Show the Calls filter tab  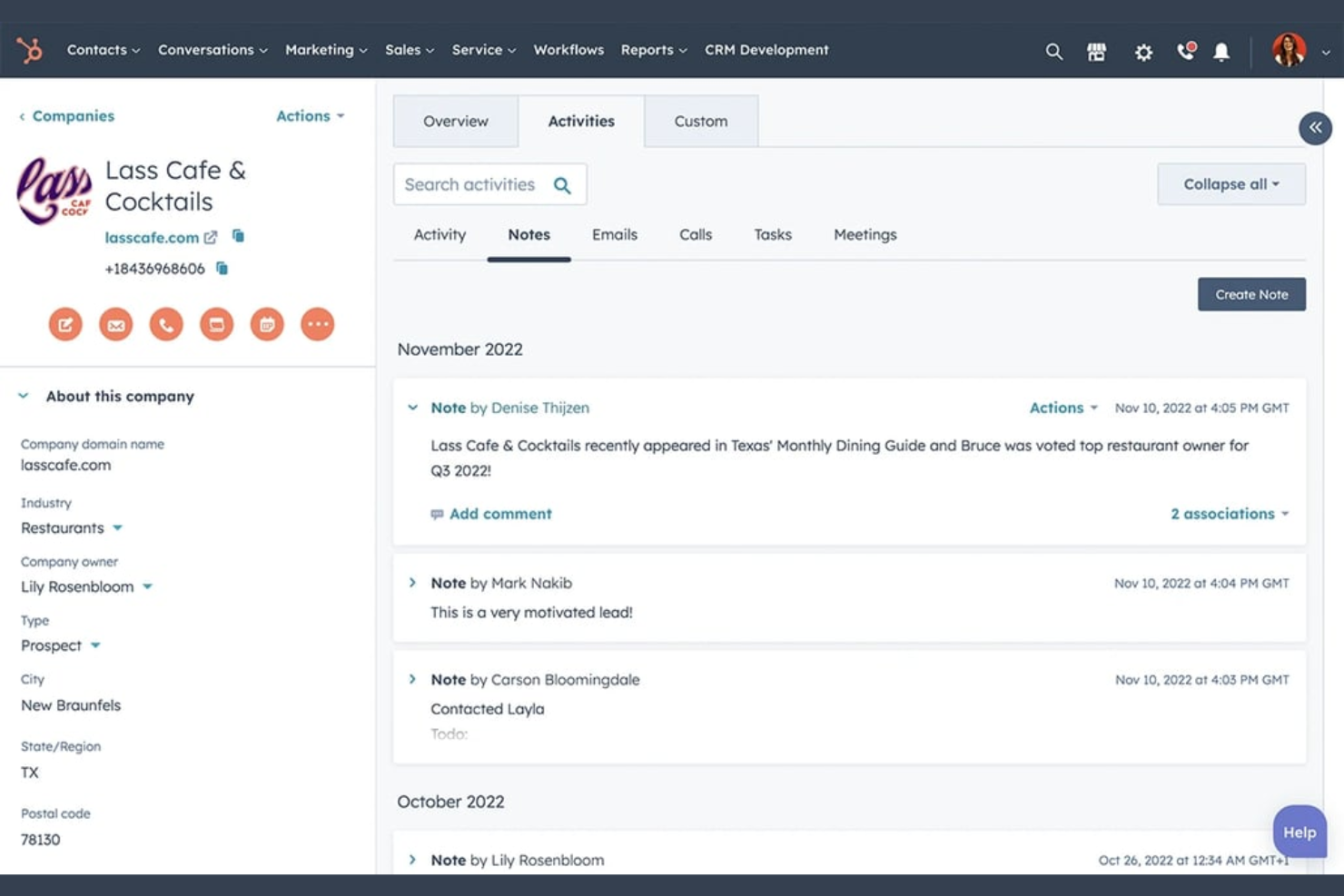696,235
